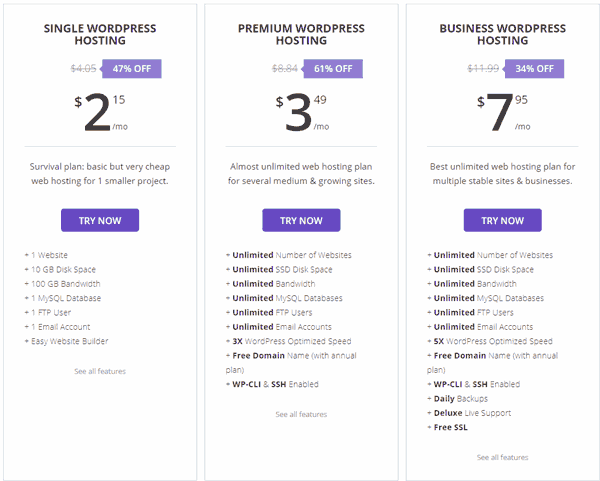Click the 3X WordPress Optimized Speed feature
The height and width of the screenshot is (481, 600).
(291, 341)
